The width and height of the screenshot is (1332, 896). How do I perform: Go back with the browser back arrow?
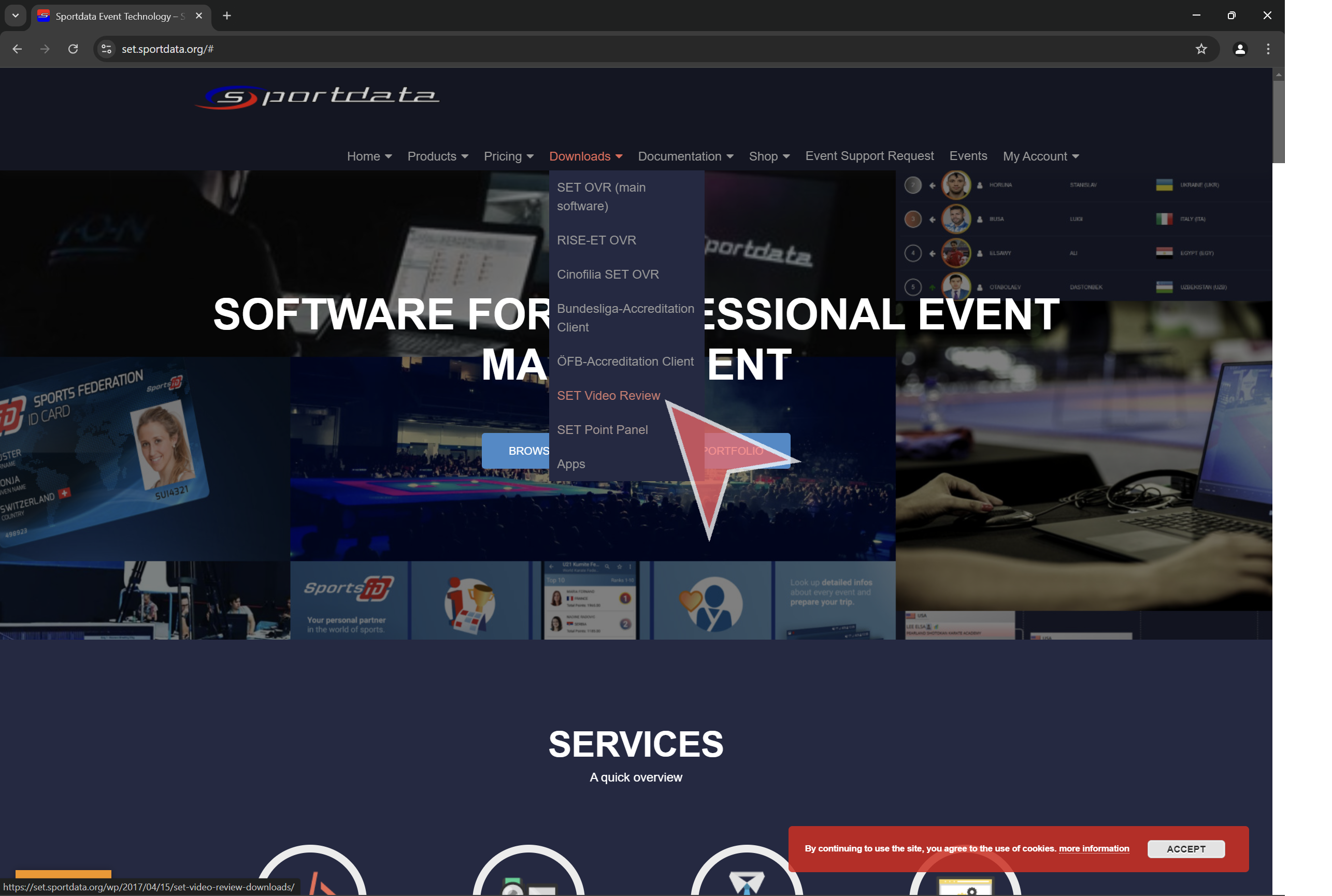tap(17, 49)
